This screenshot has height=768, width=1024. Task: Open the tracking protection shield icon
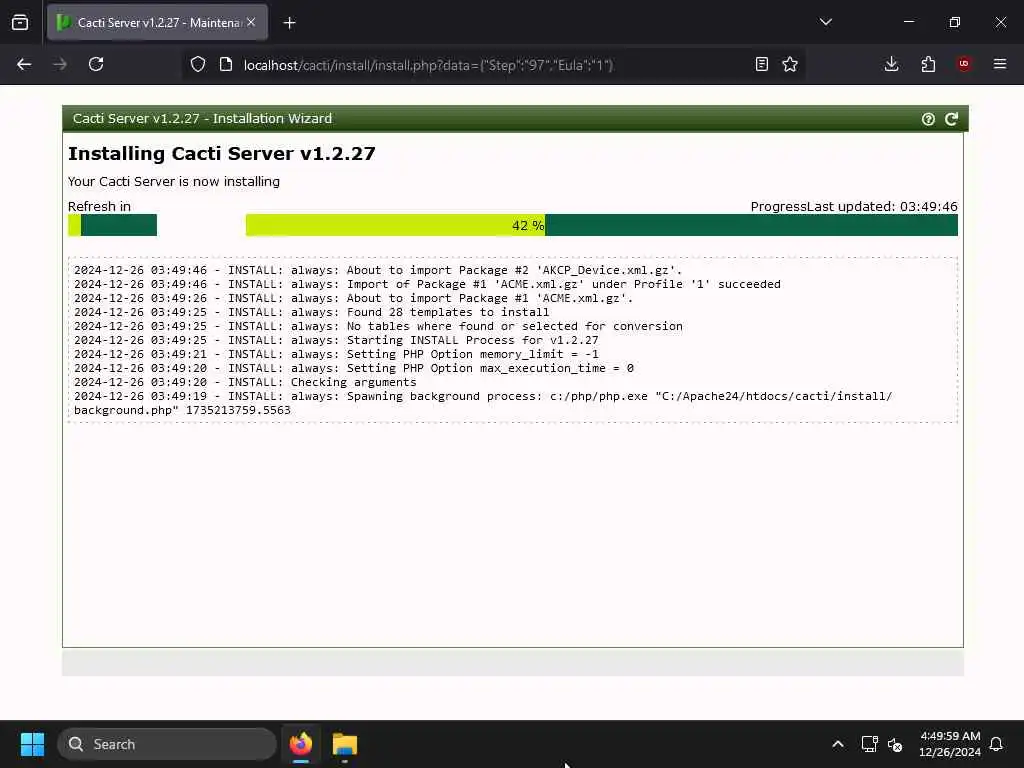[198, 64]
